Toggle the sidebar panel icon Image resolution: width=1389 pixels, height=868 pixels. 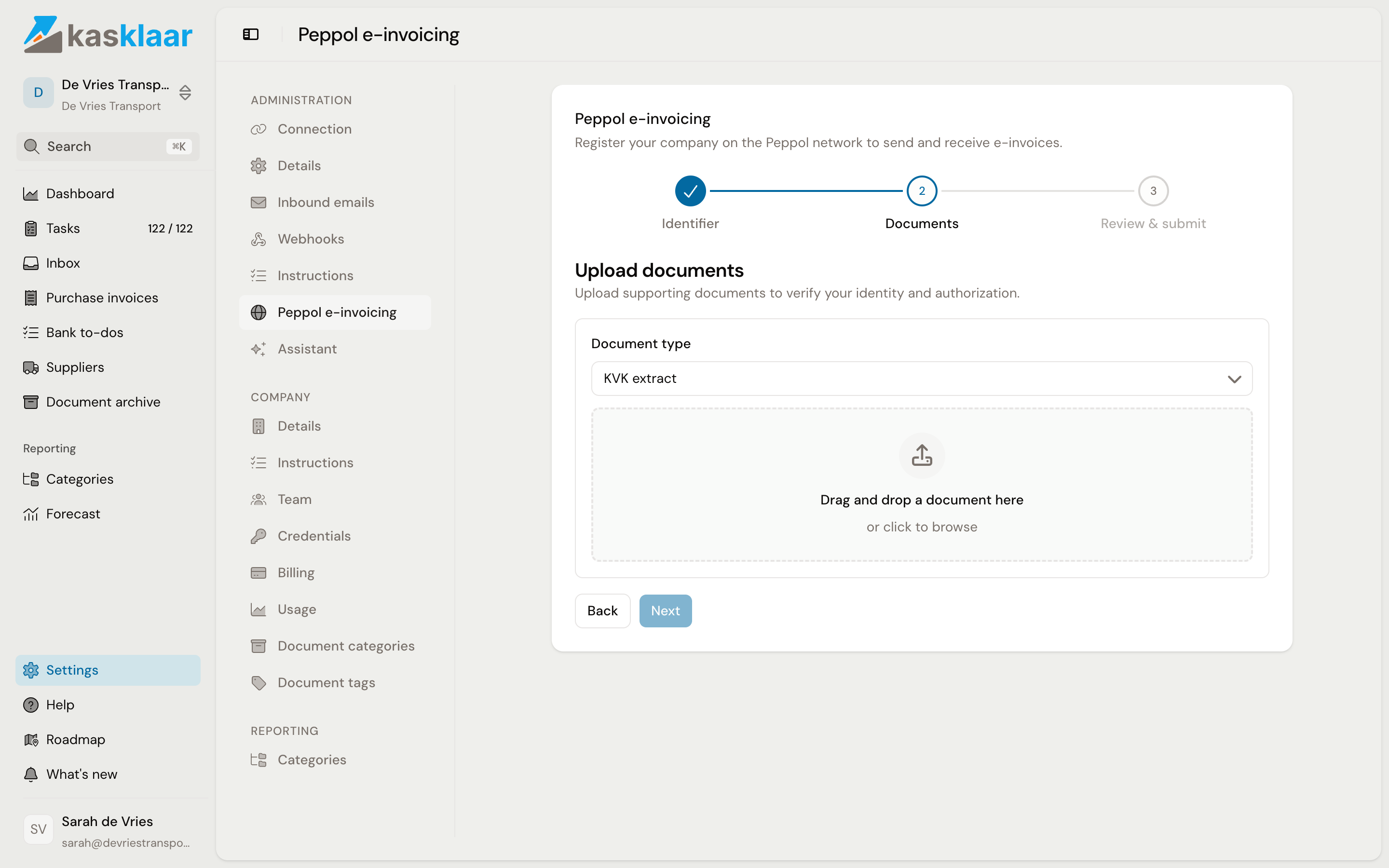coord(251,34)
